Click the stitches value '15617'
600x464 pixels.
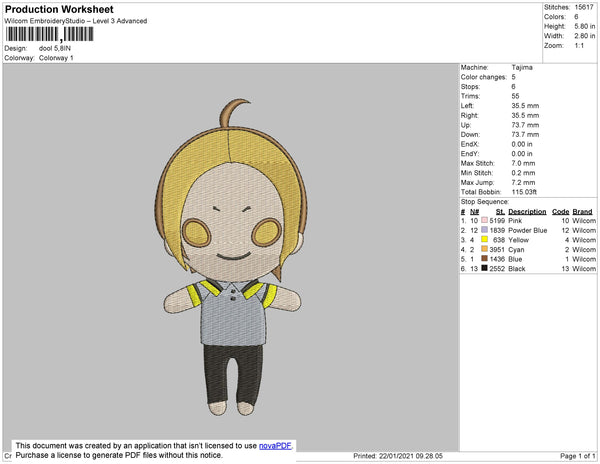point(584,7)
